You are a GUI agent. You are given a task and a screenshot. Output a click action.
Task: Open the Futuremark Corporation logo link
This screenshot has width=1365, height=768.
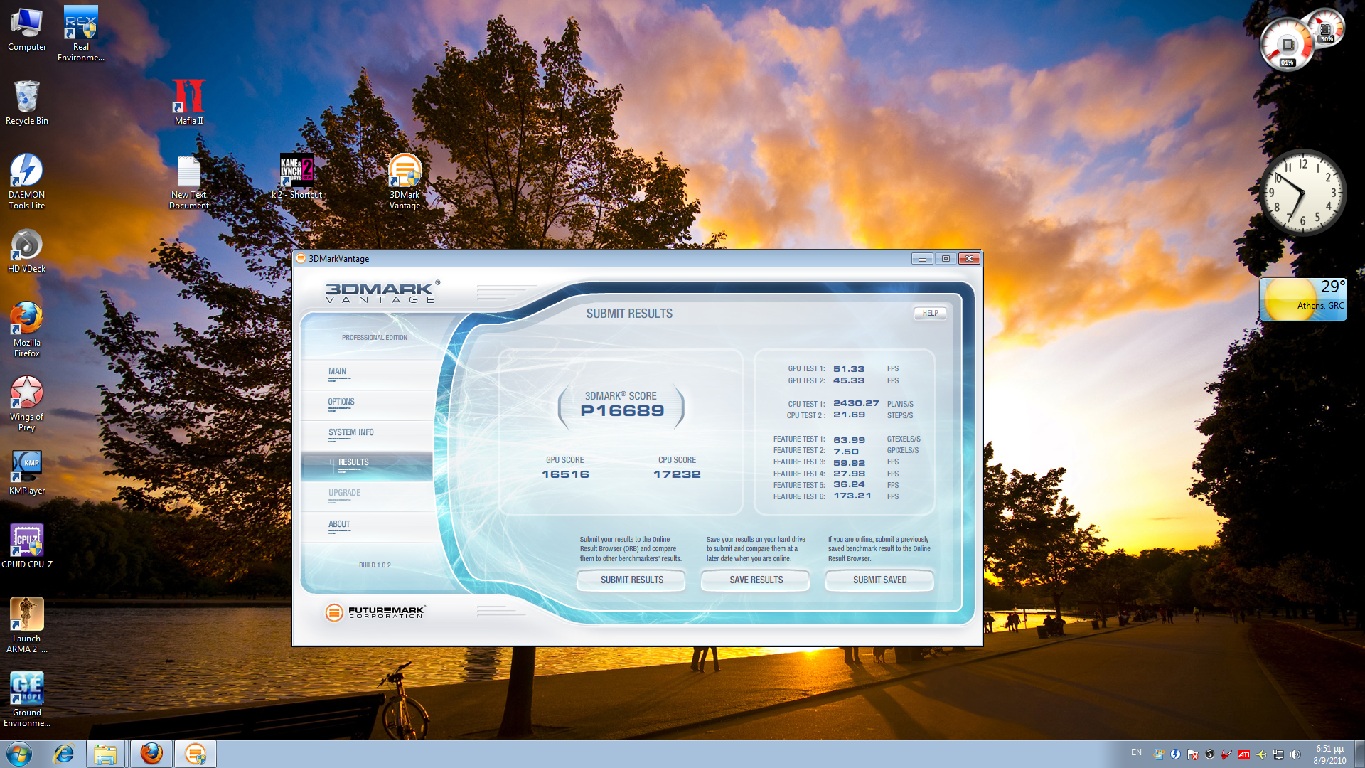point(374,612)
